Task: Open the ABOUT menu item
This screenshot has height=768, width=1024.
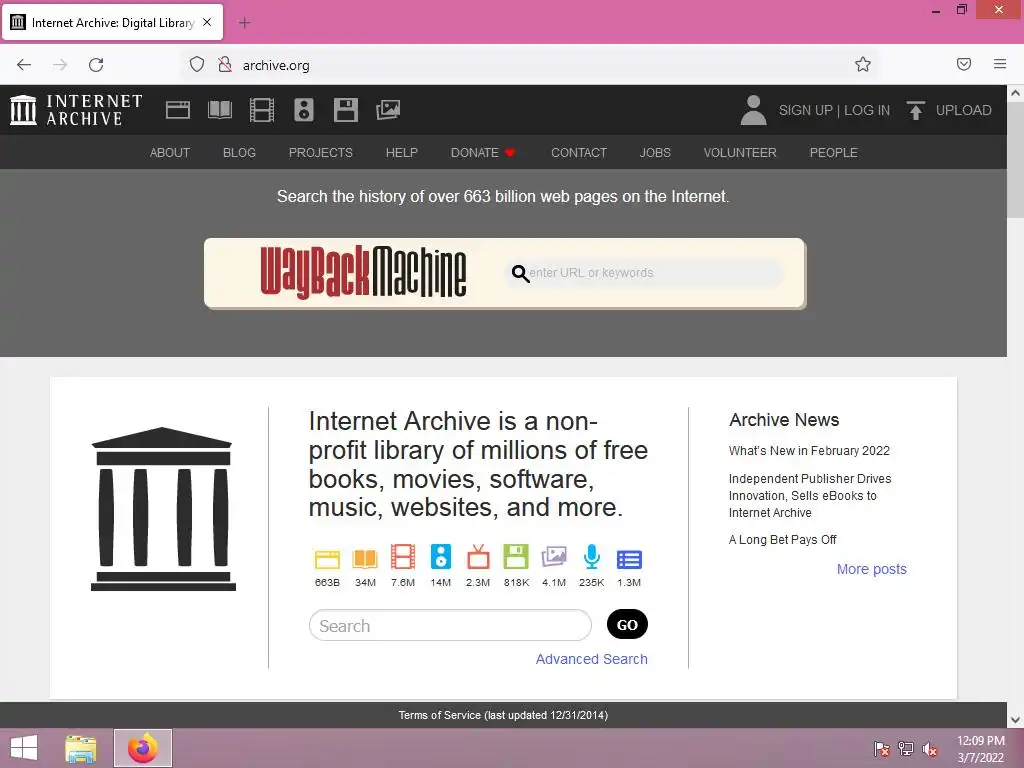Action: [x=170, y=153]
